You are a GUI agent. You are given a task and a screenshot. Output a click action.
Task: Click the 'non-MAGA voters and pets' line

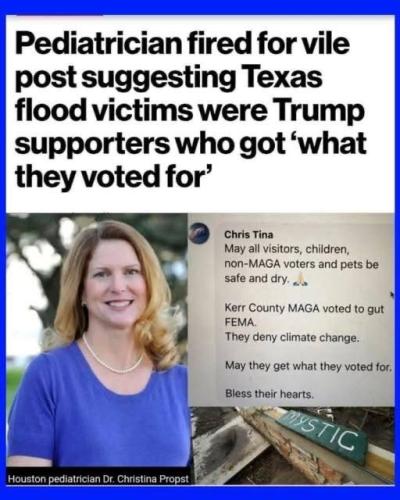point(302,265)
